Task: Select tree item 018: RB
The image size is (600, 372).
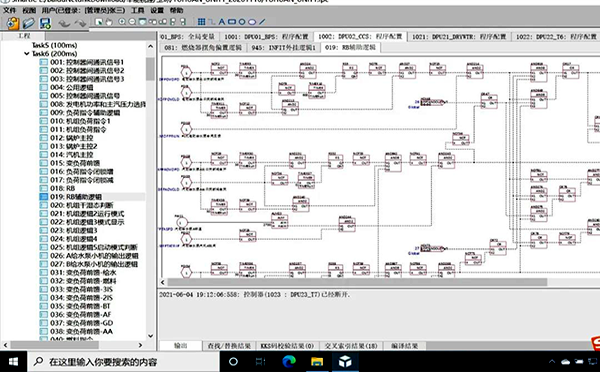Action: point(62,188)
